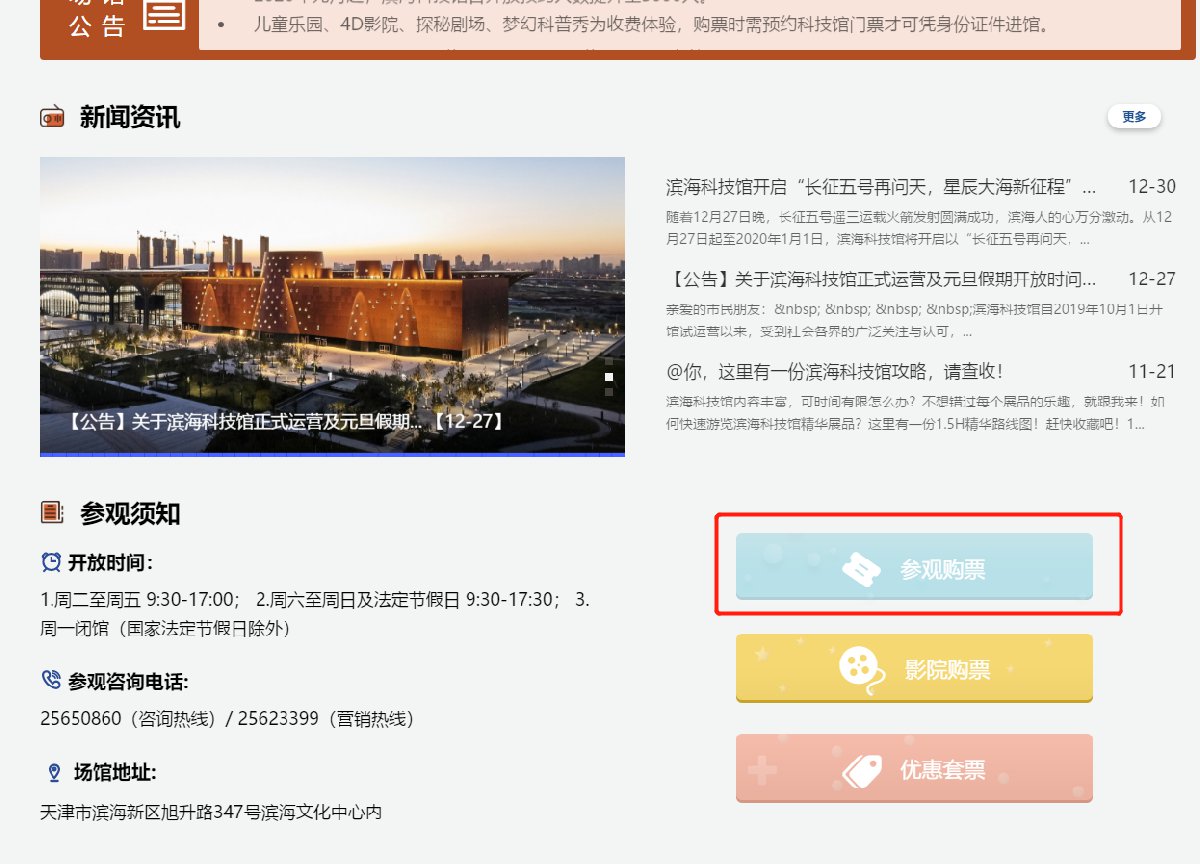Click the book icon beside 参观须知
The height and width of the screenshot is (864, 1200).
coord(52,513)
